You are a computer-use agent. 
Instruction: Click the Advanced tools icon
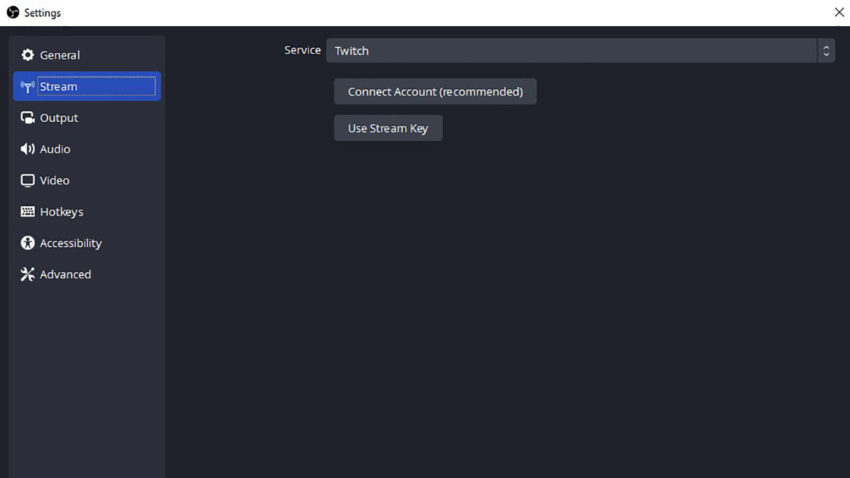(27, 274)
